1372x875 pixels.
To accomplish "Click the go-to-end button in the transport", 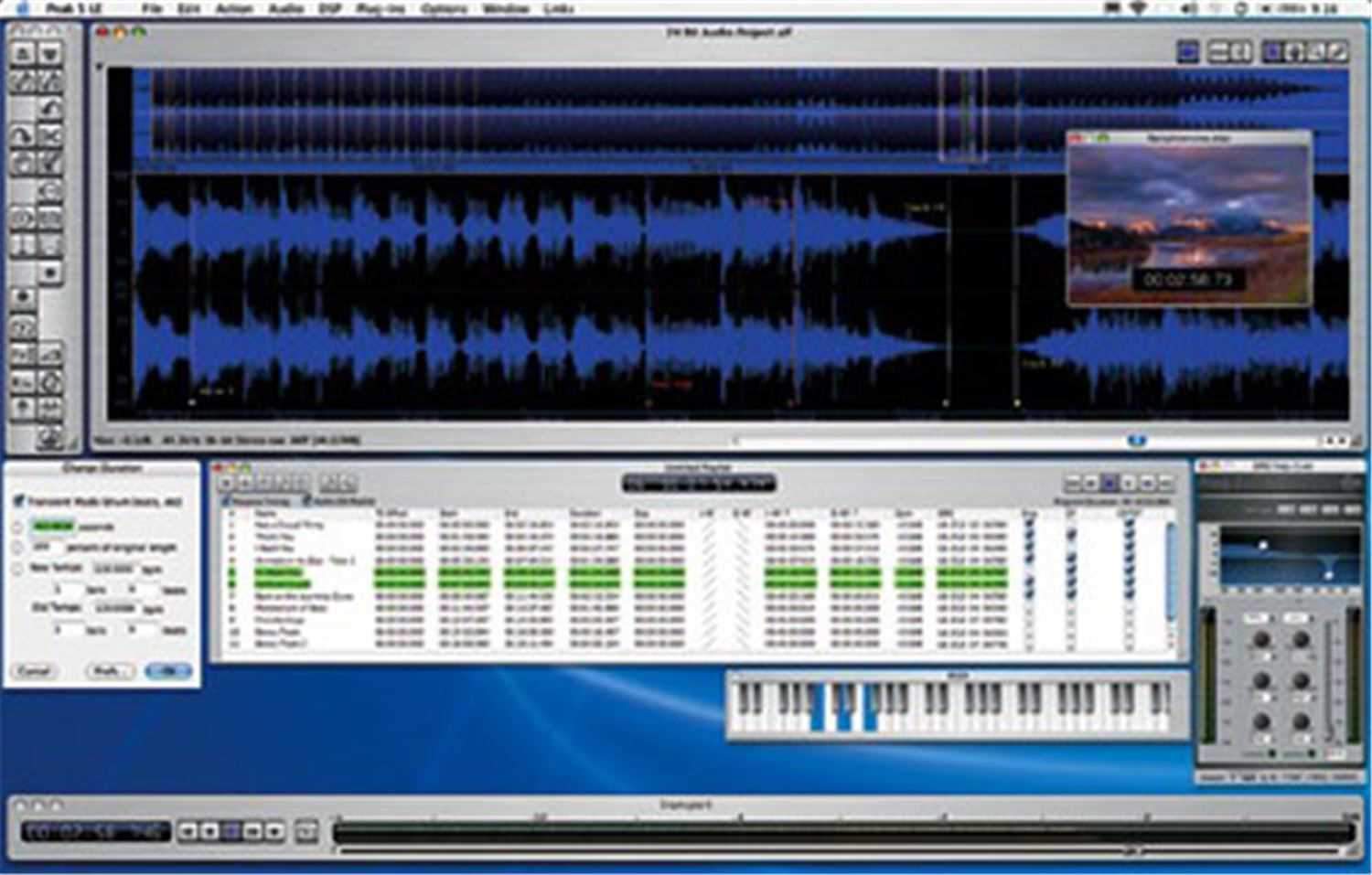I will 253,831.
